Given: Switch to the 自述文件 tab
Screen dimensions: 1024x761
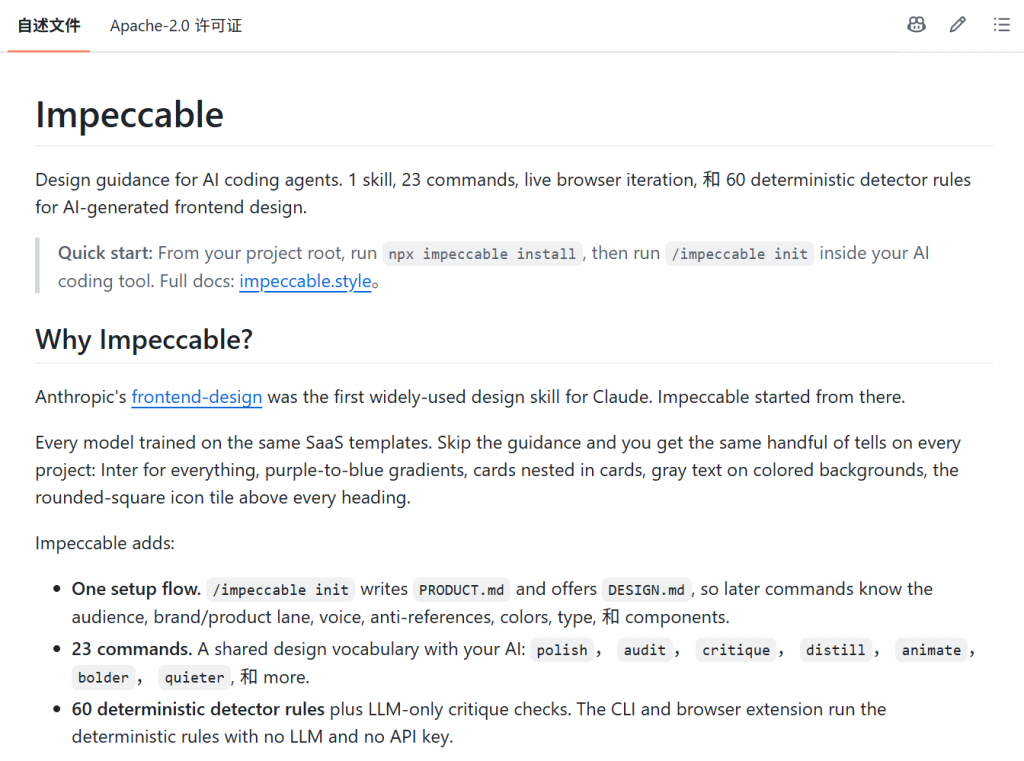Looking at the screenshot, I should [x=49, y=25].
